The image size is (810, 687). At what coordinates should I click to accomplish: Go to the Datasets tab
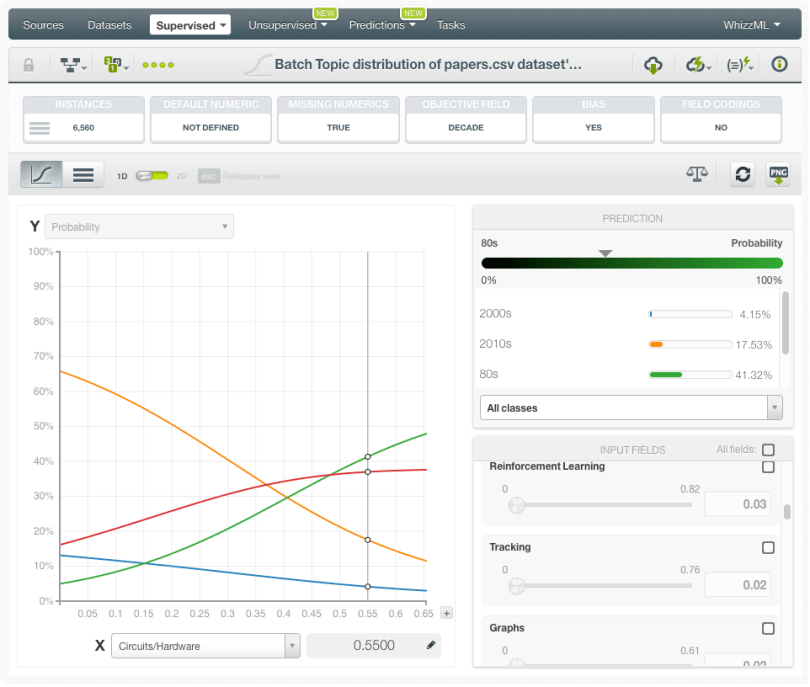[x=109, y=25]
